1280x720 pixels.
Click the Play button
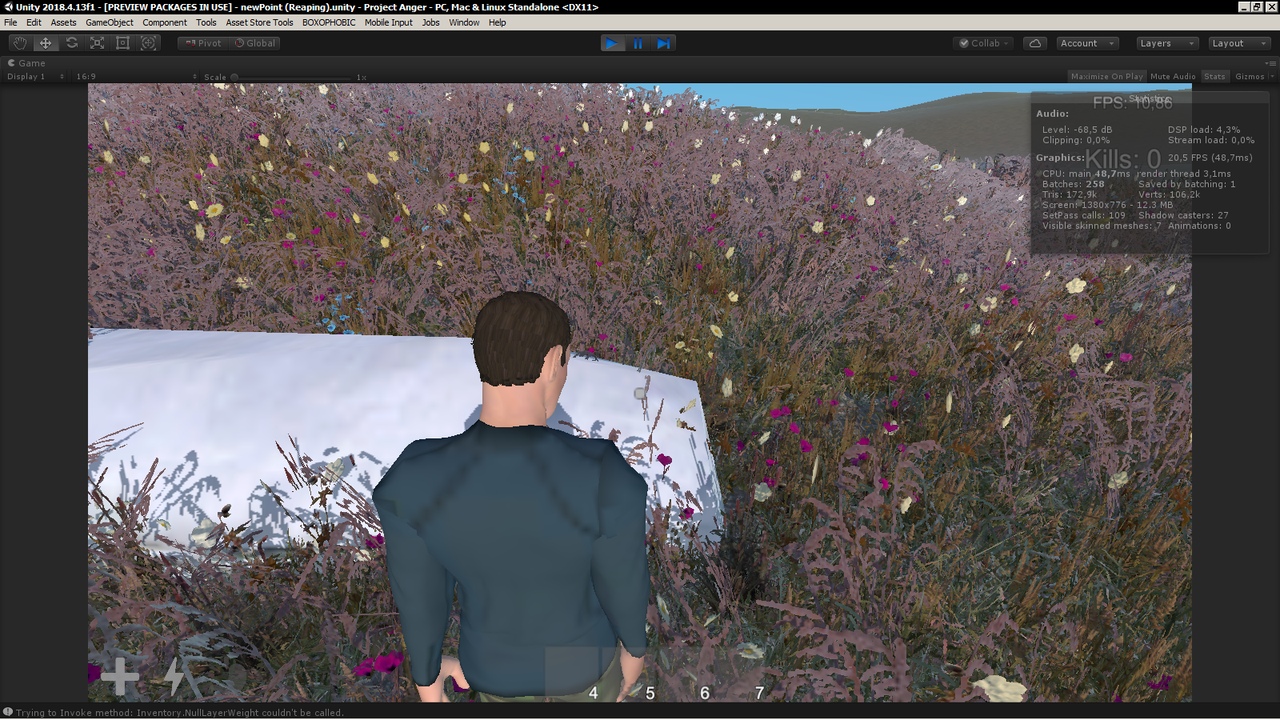(613, 43)
